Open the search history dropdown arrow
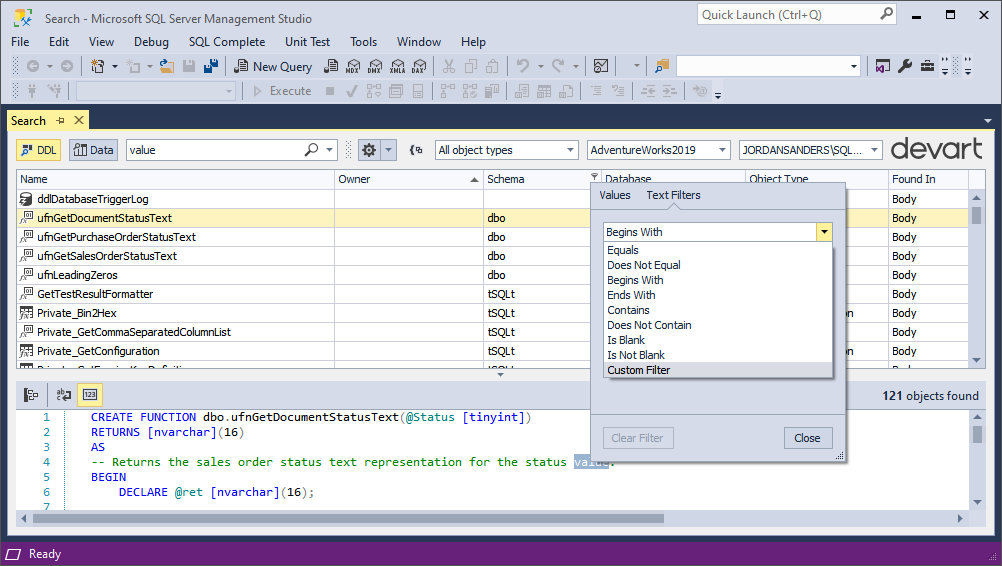This screenshot has width=1002, height=566. (x=330, y=150)
